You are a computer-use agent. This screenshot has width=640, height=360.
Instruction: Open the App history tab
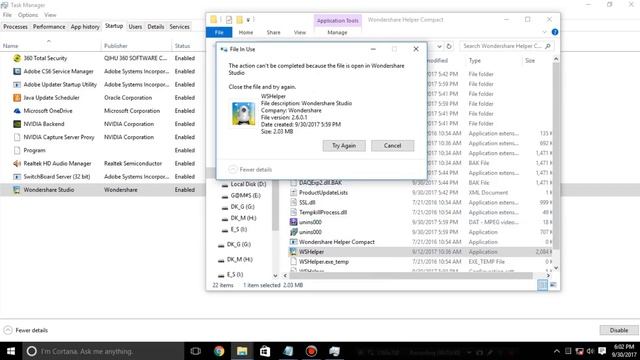[85, 27]
